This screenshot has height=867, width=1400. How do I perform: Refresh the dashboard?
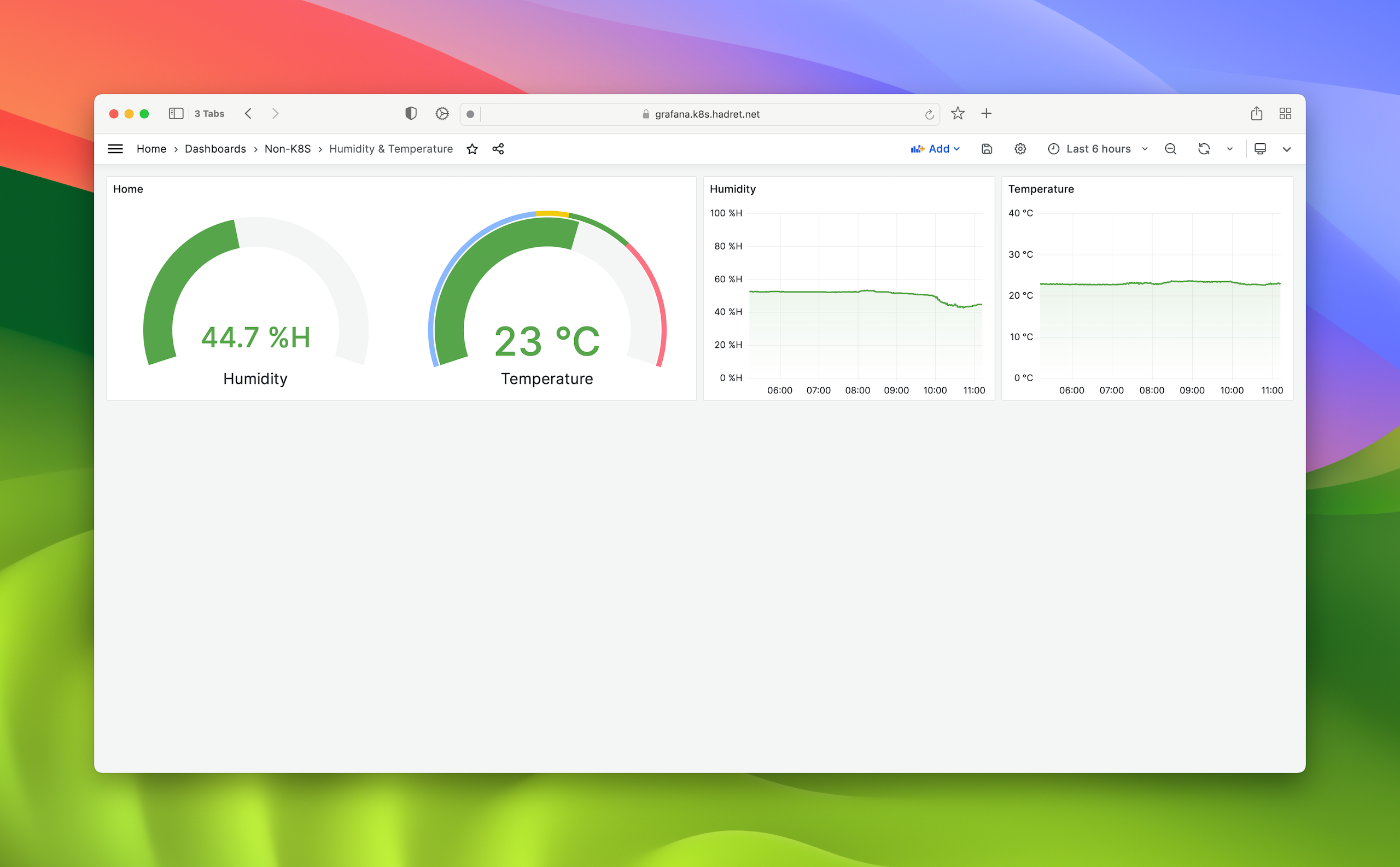(1204, 149)
